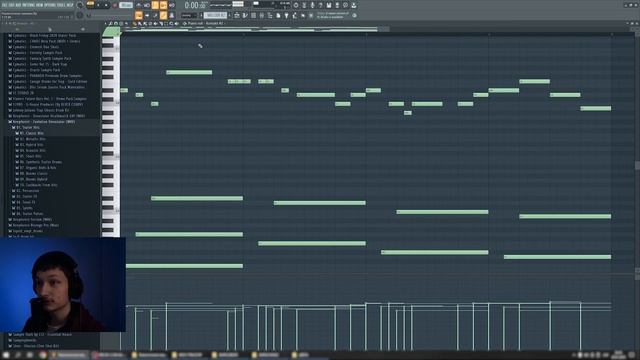Click the save project icon
Viewport: 640px width, 360px height.
[329, 5]
